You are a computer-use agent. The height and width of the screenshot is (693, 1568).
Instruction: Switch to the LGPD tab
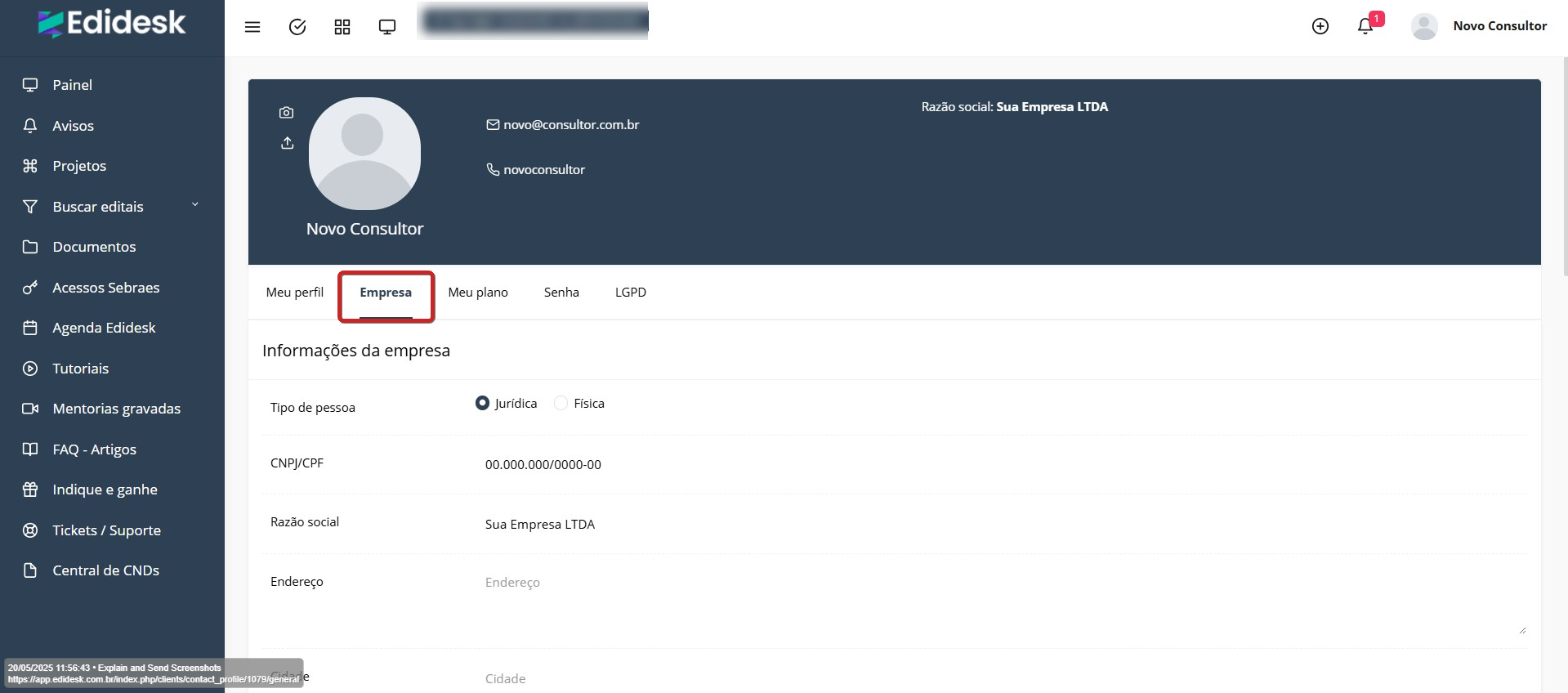(630, 293)
